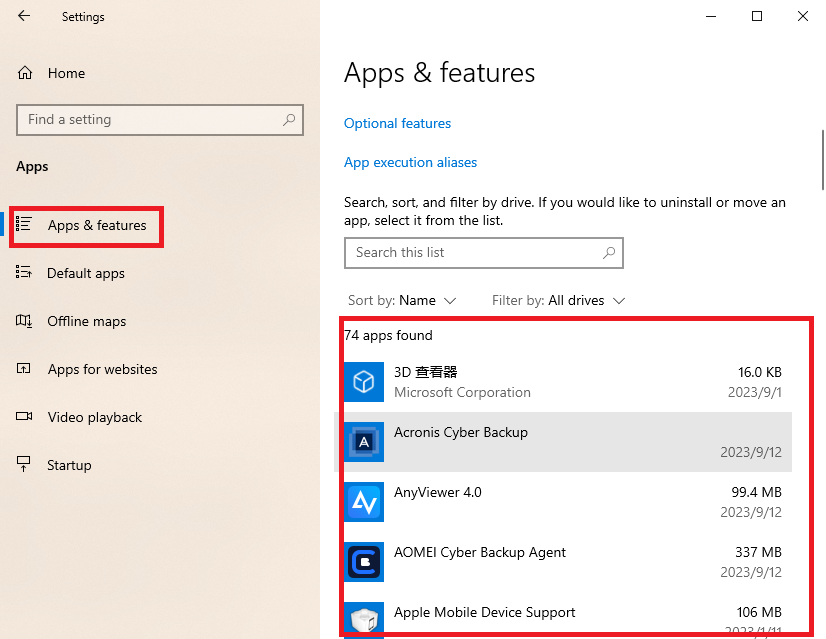Select Apps & features in sidebar

click(97, 225)
